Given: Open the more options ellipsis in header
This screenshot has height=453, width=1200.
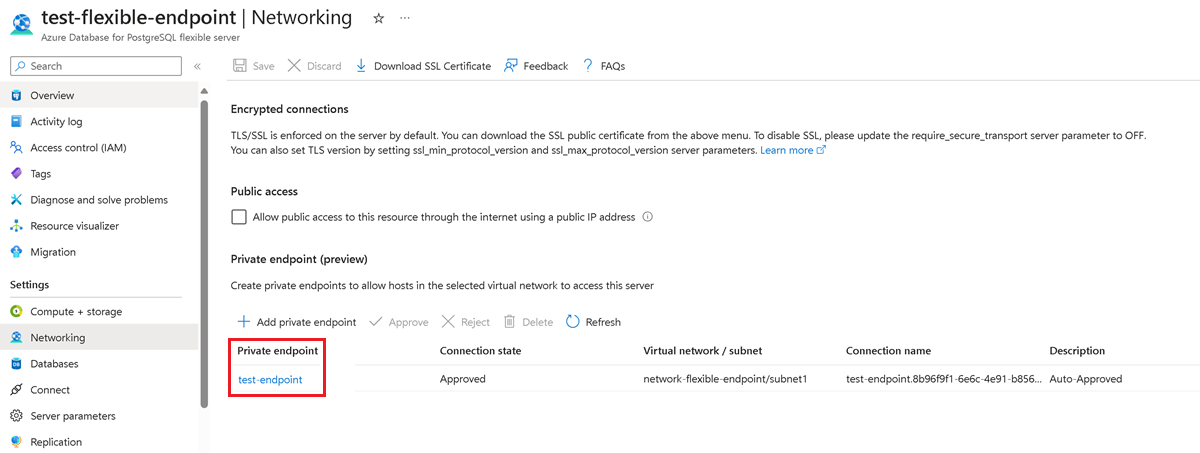Looking at the screenshot, I should coord(404,18).
